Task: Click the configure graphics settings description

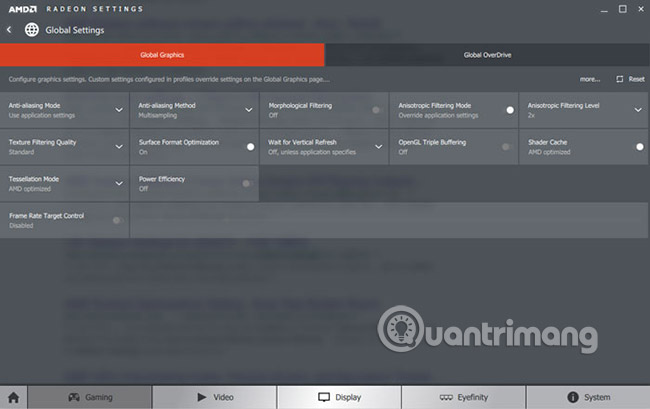Action: pyautogui.click(x=169, y=79)
